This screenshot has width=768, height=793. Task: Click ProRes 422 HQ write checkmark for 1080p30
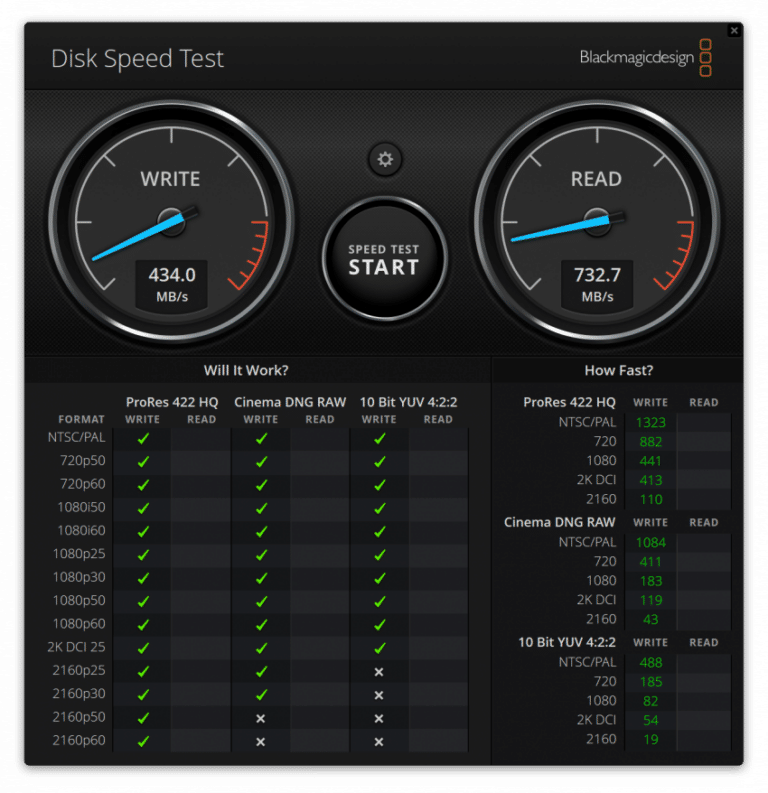[144, 578]
